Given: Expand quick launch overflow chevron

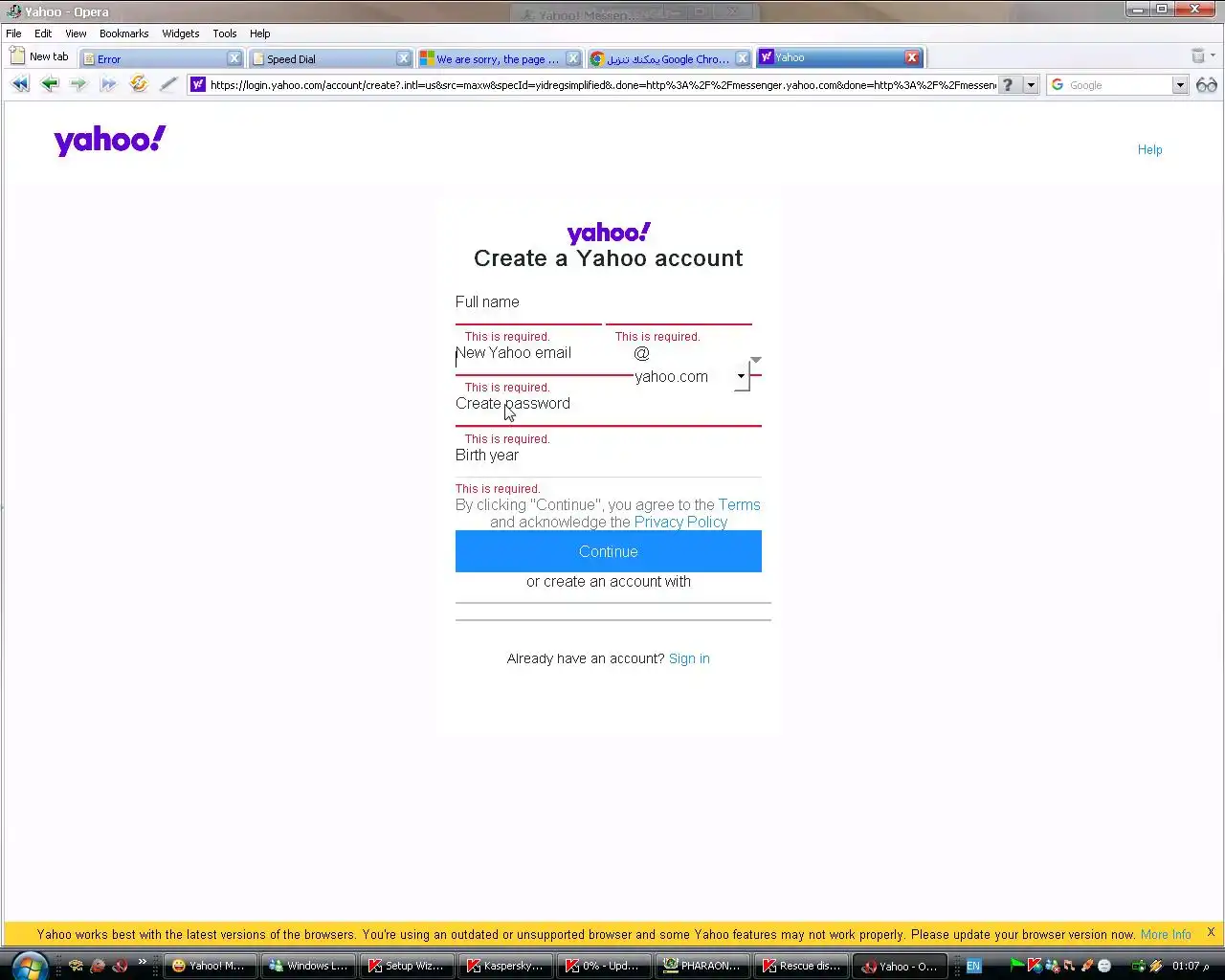Looking at the screenshot, I should 142,962.
